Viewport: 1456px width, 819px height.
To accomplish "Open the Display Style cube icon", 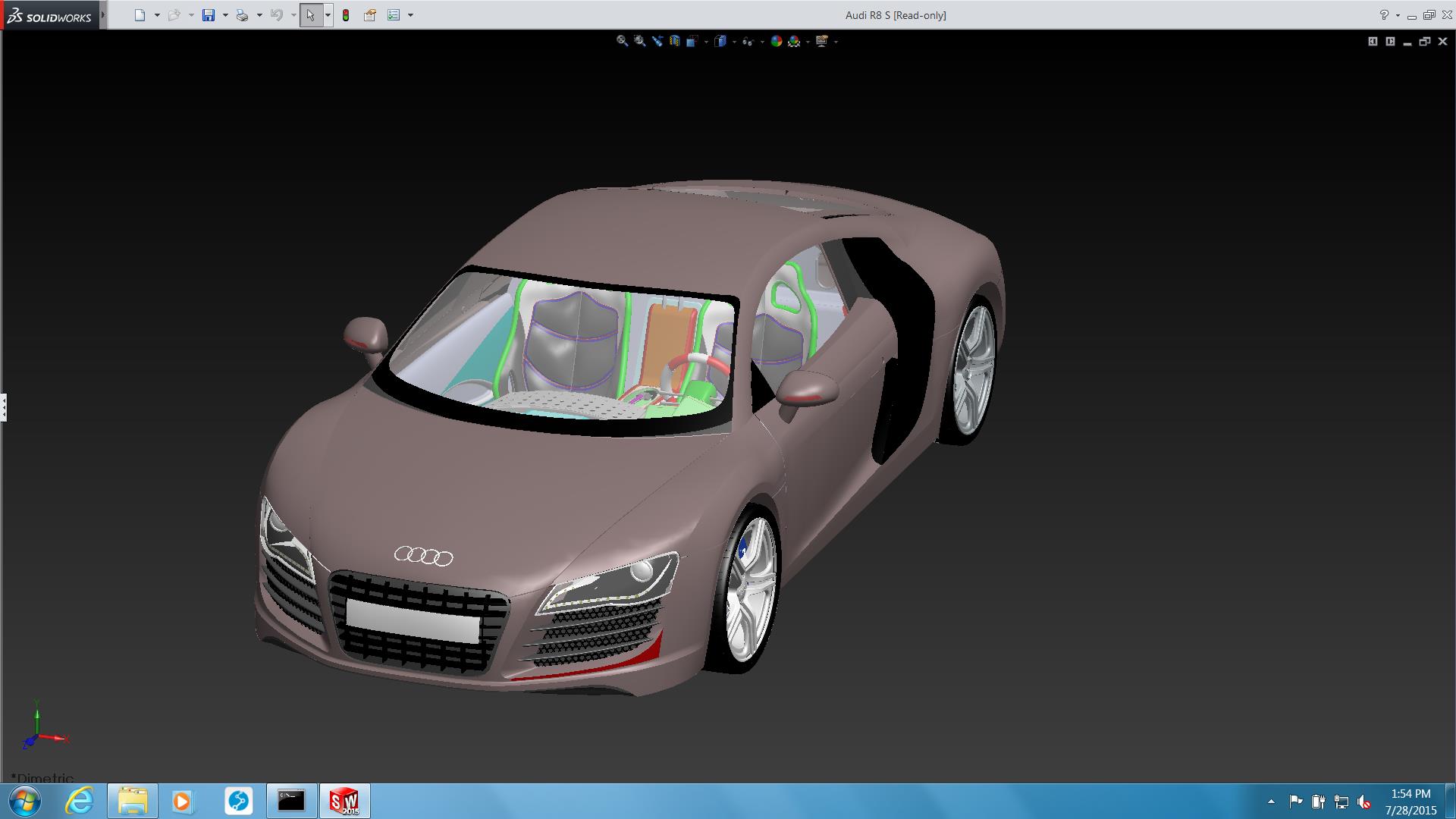I will (x=720, y=41).
